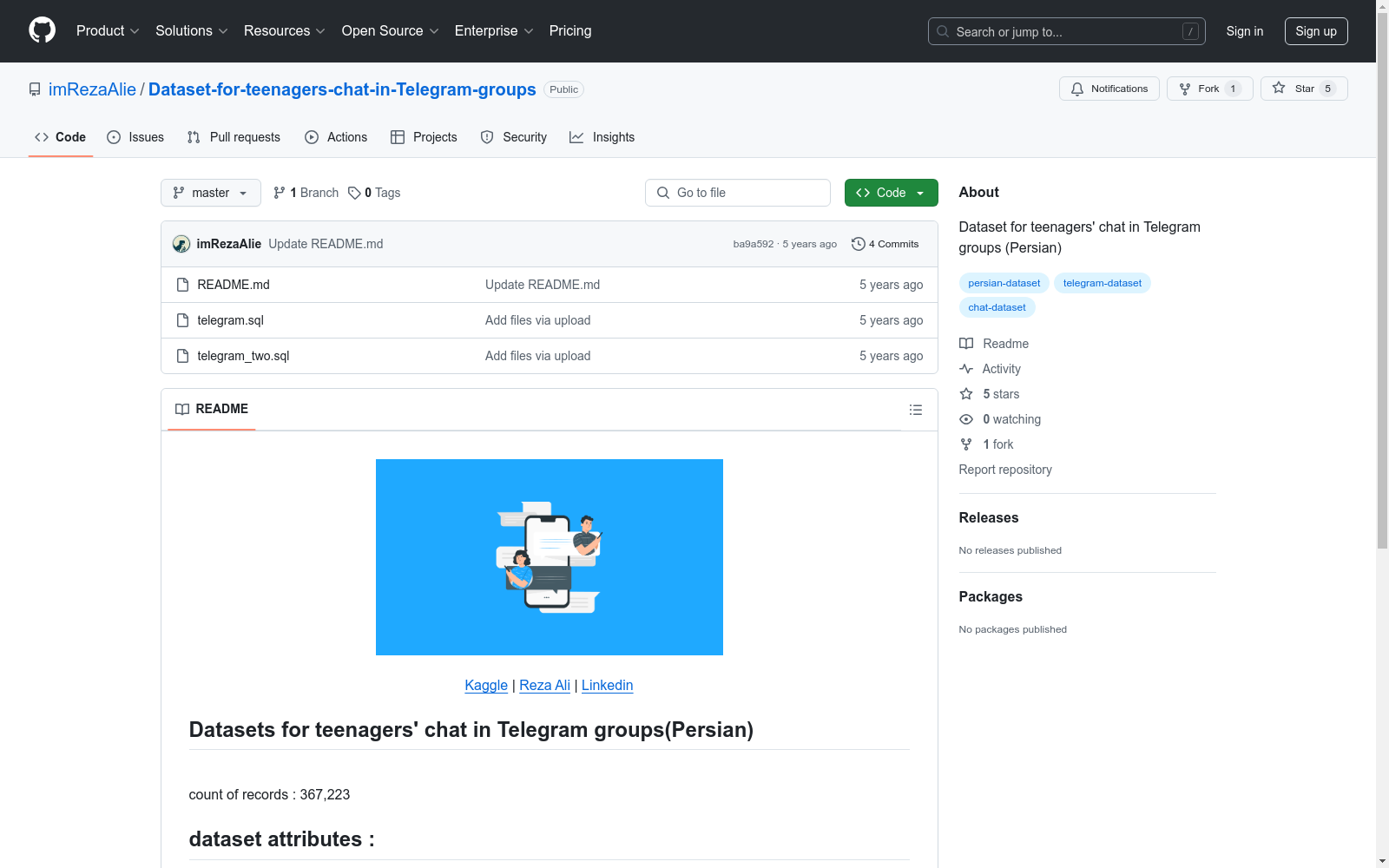Click the Pull requests icon
The image size is (1389, 868).
(194, 137)
